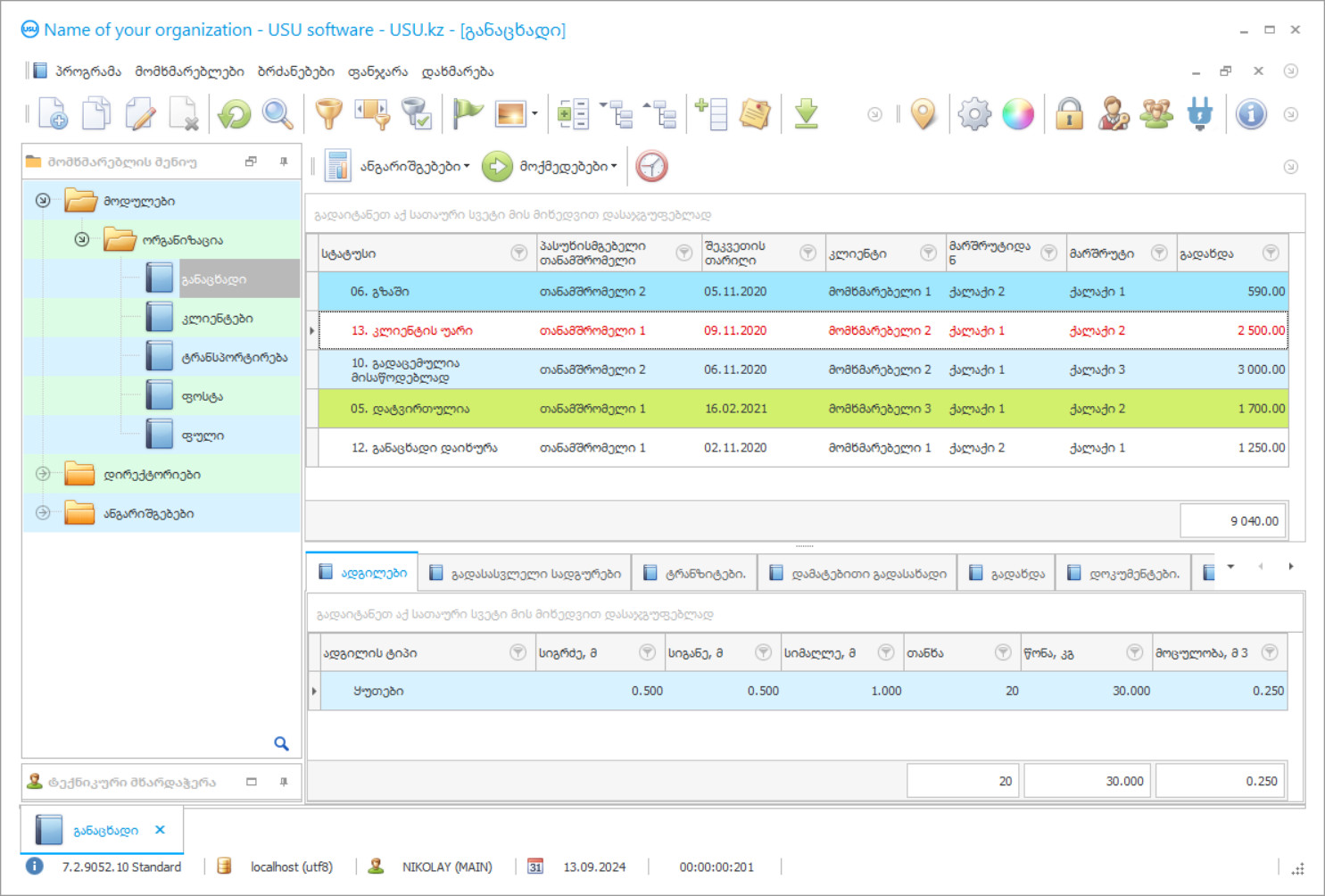The width and height of the screenshot is (1325, 896).
Task: Open the დახმარება menu
Action: (x=457, y=71)
